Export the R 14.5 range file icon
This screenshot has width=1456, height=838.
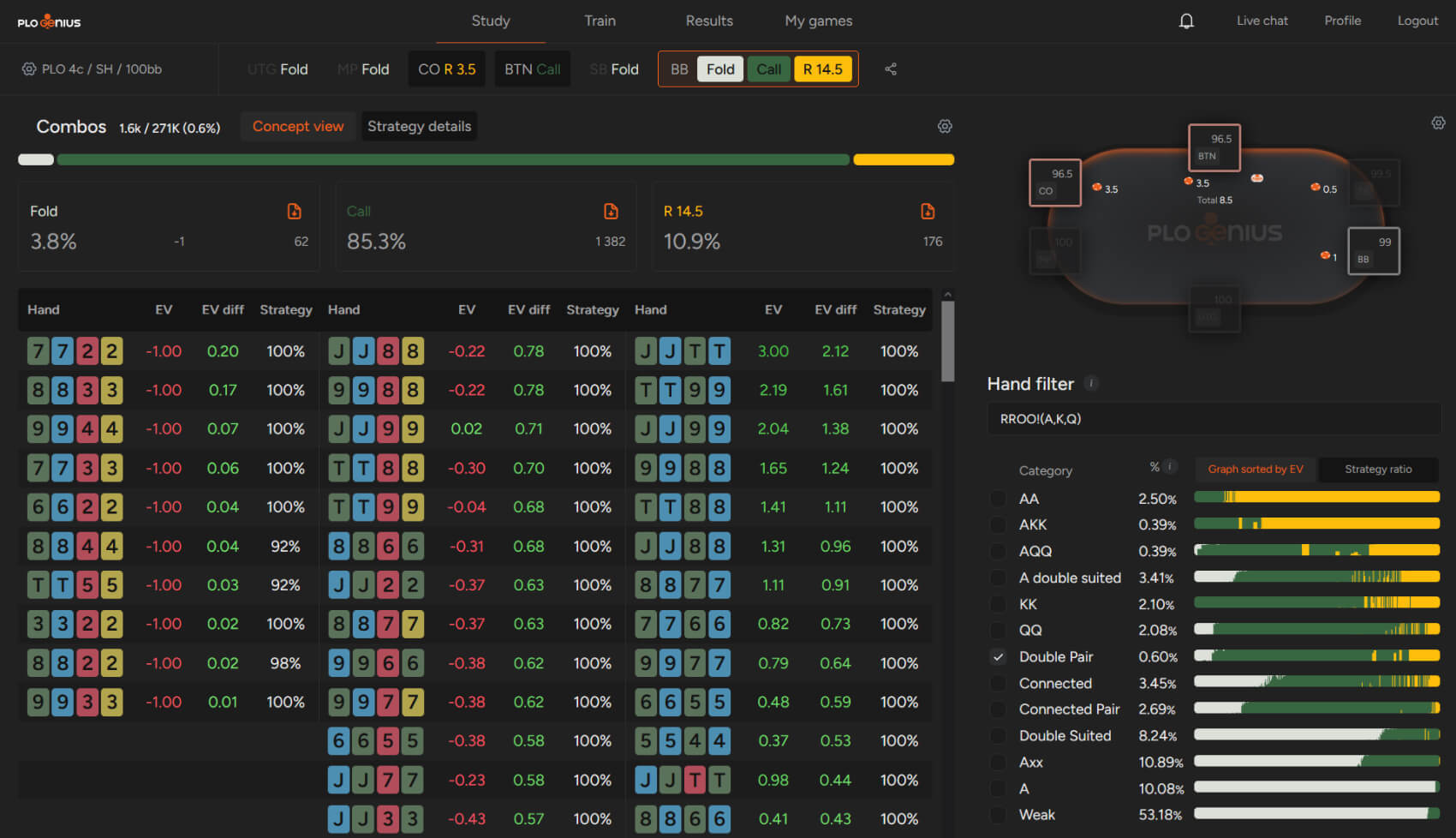coord(928,212)
